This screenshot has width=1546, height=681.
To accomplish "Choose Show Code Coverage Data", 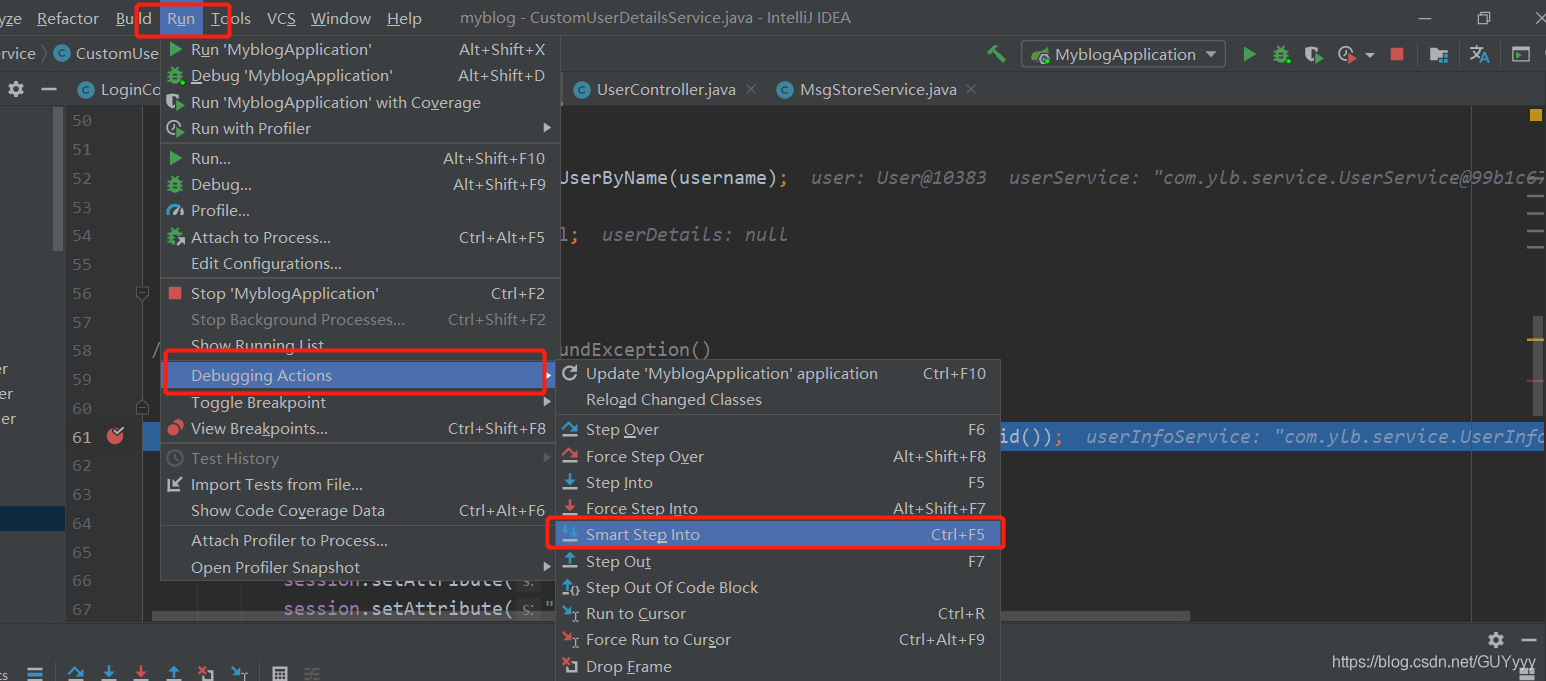I will [360, 510].
